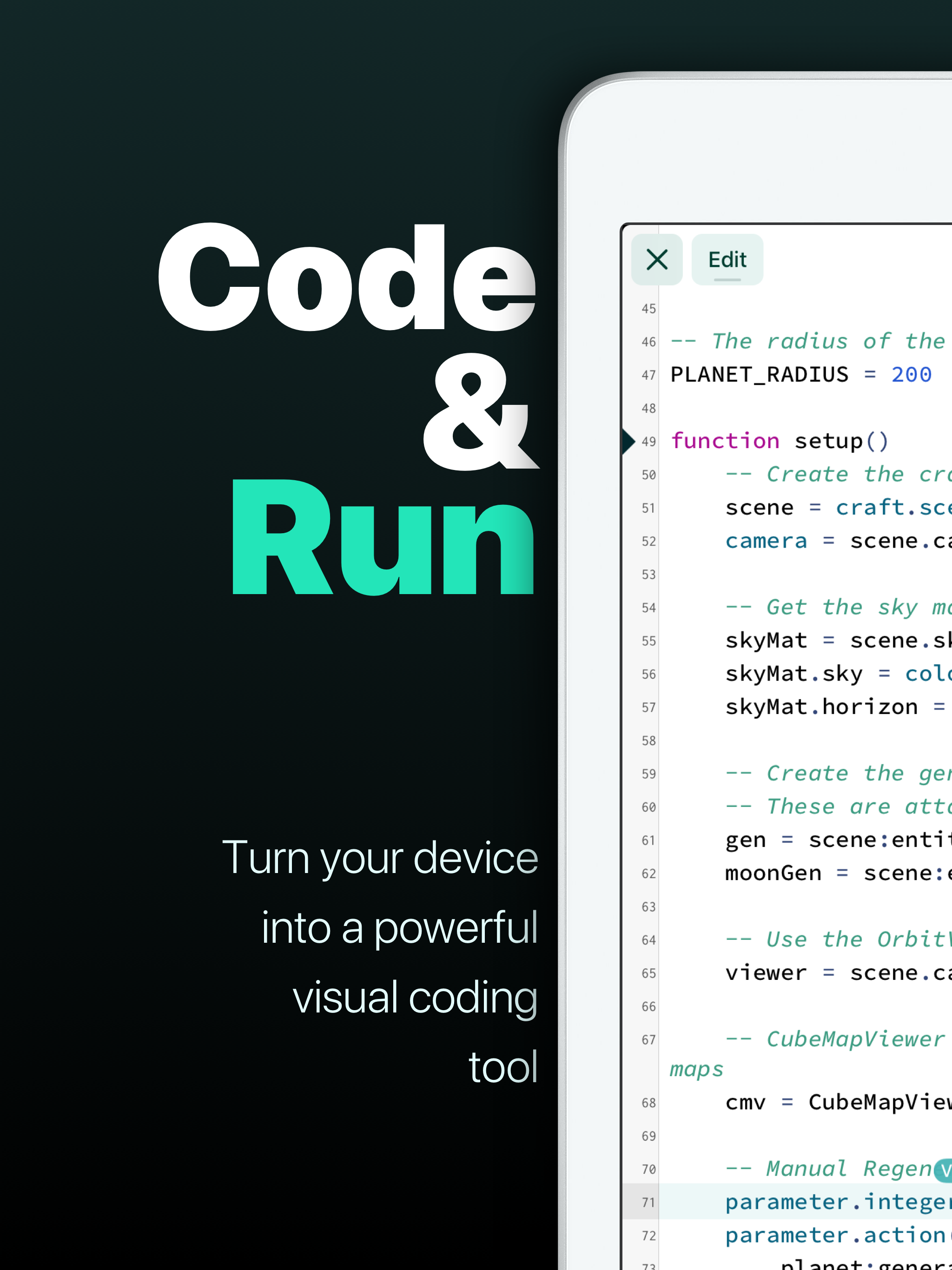The height and width of the screenshot is (1270, 952).
Task: Open the Edit menu button
Action: (727, 259)
